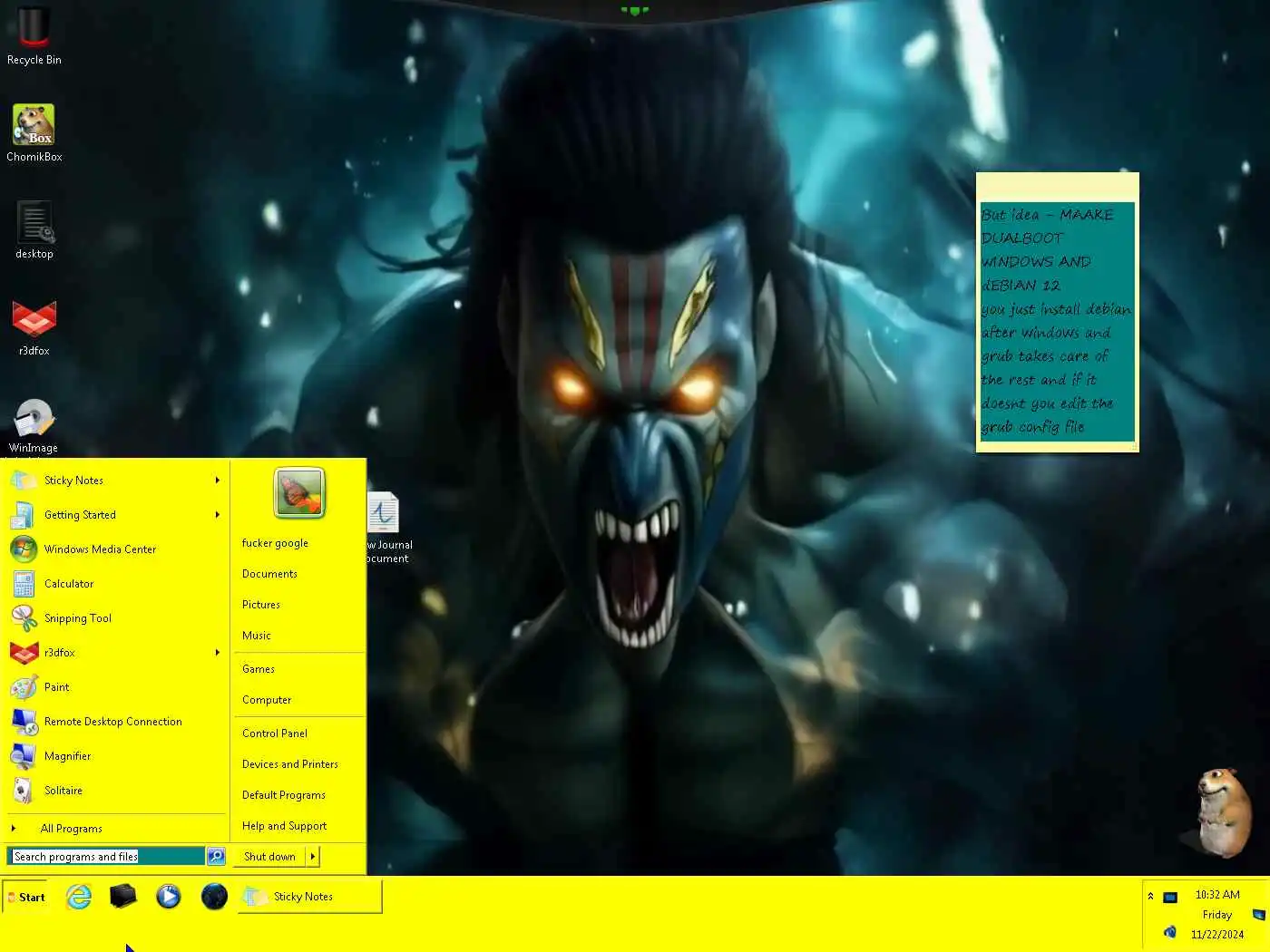Open Remote Desktop Connection
Screen dimensions: 1270x952
tap(117, 722)
